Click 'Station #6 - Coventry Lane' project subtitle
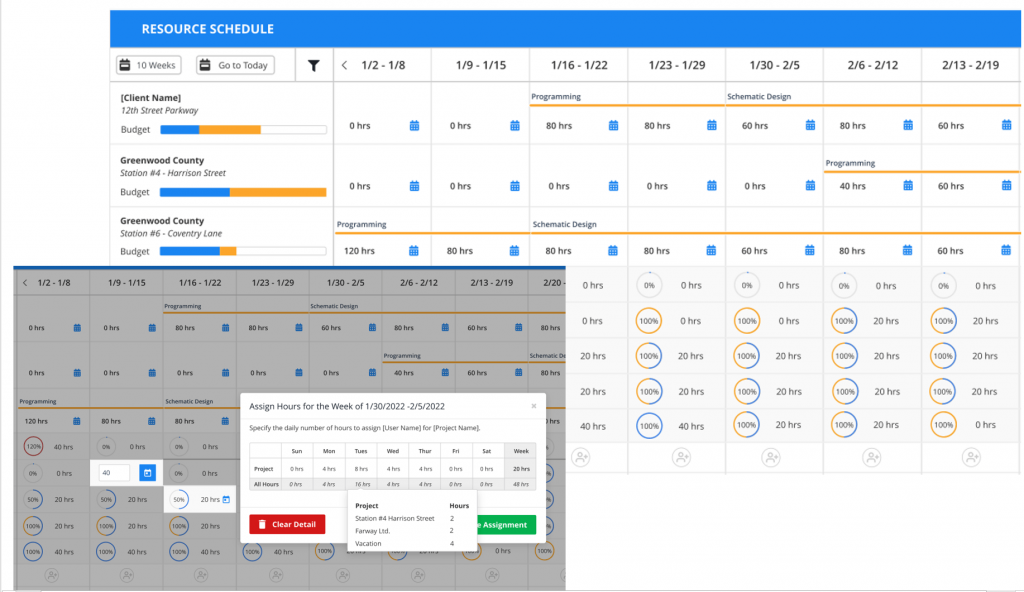 [171, 233]
